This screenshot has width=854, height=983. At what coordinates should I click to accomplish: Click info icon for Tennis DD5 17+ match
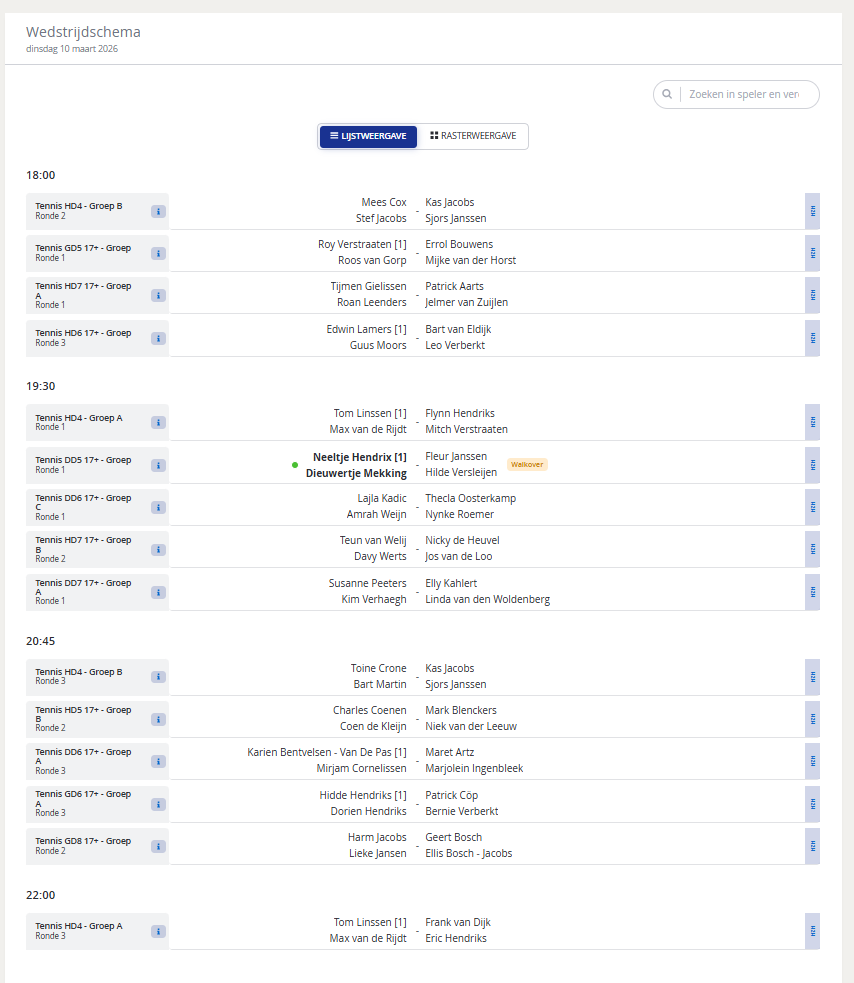point(158,465)
